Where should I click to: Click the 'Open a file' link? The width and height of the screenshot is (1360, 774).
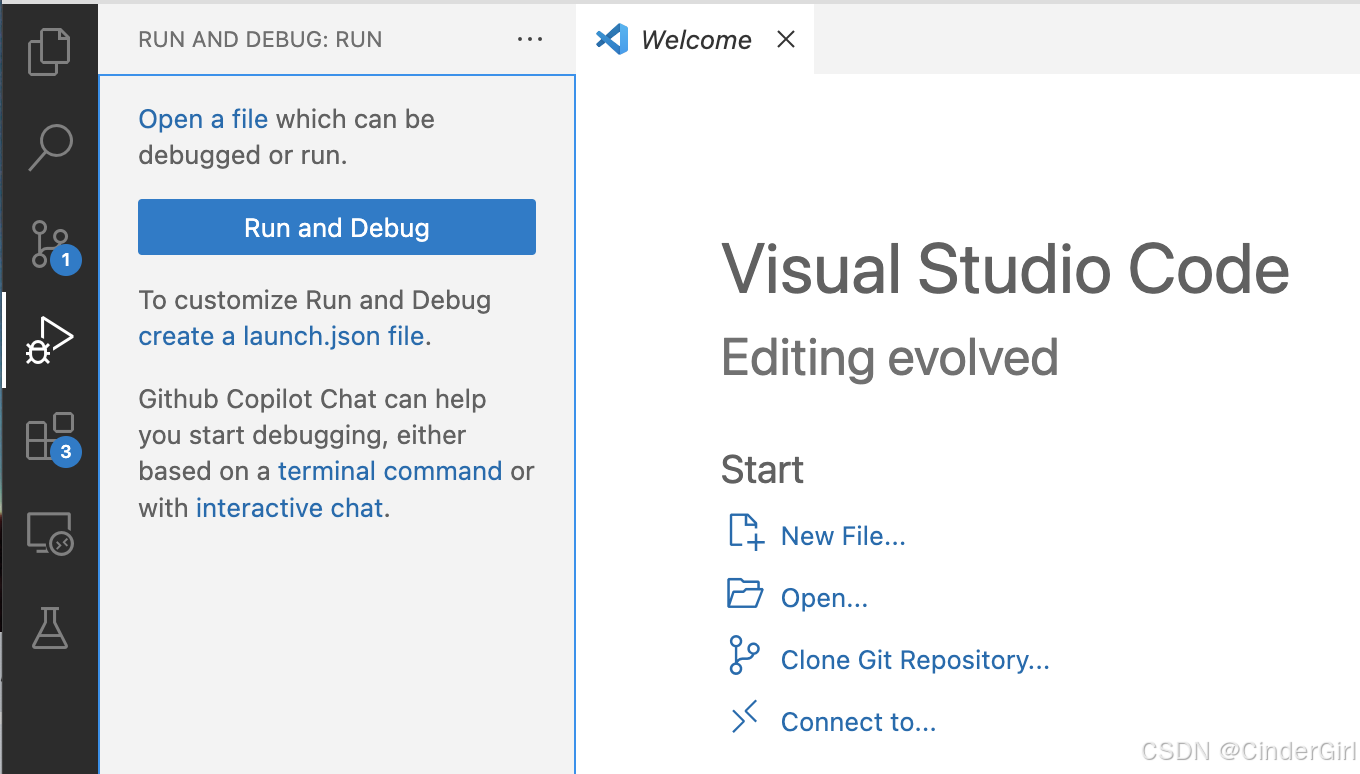click(203, 119)
